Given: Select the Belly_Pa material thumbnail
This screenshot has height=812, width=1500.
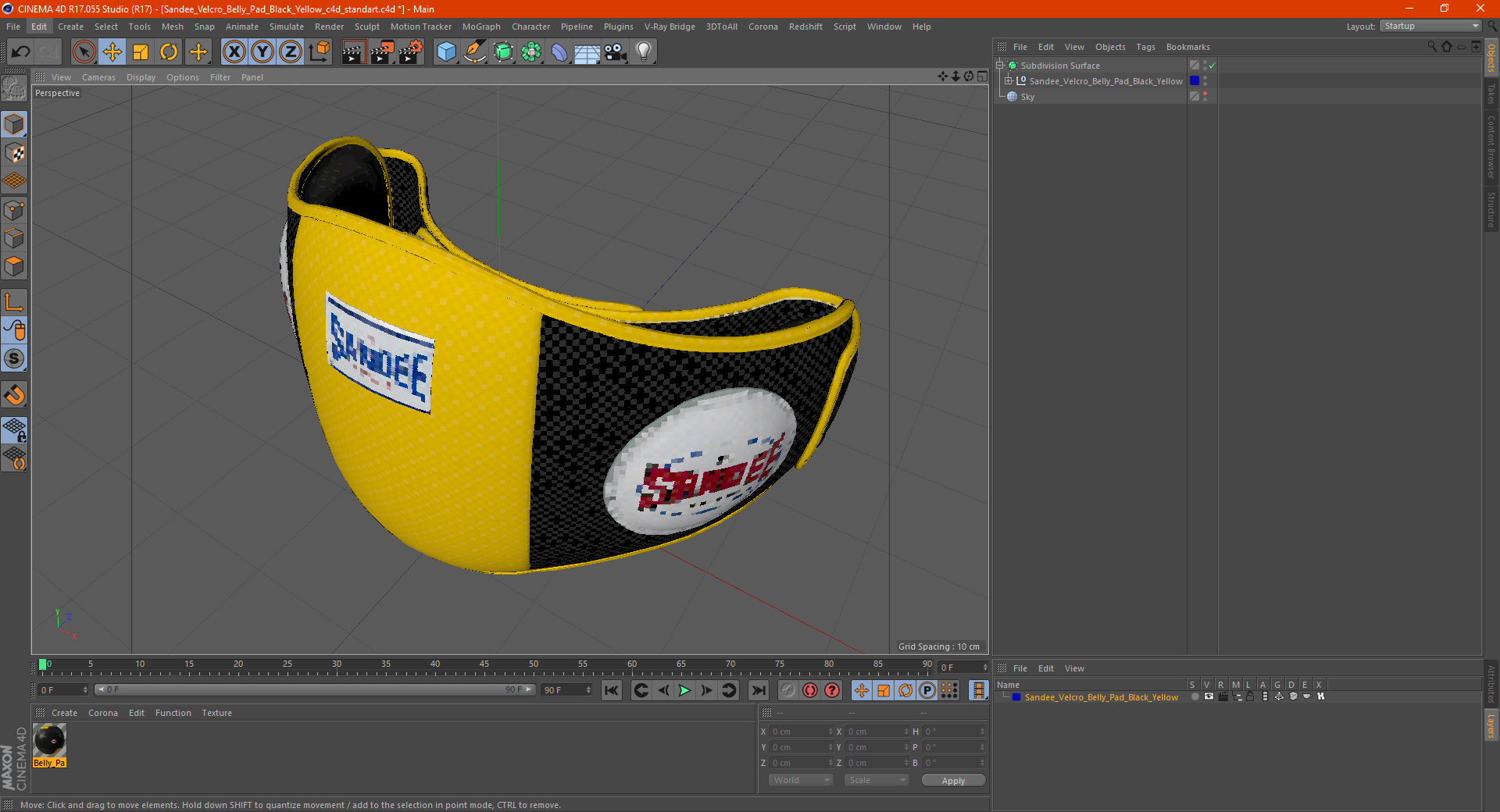Looking at the screenshot, I should (49, 746).
